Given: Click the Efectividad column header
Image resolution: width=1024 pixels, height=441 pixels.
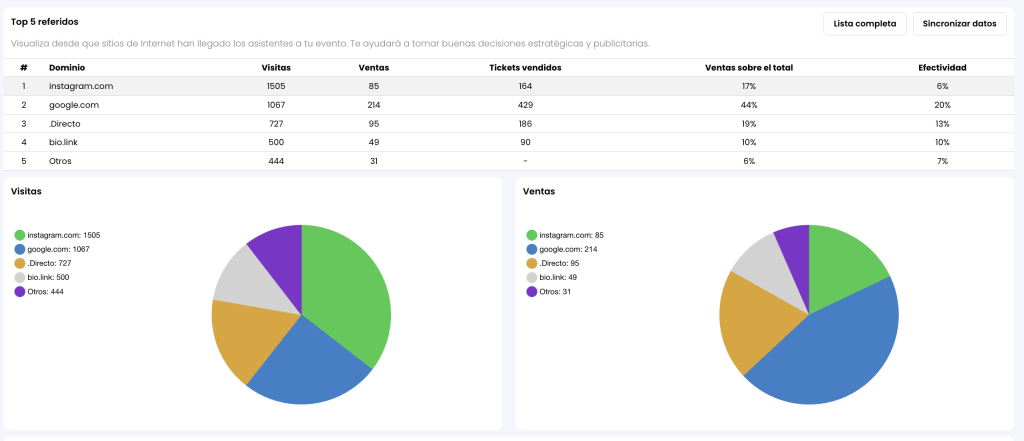Looking at the screenshot, I should (x=942, y=67).
